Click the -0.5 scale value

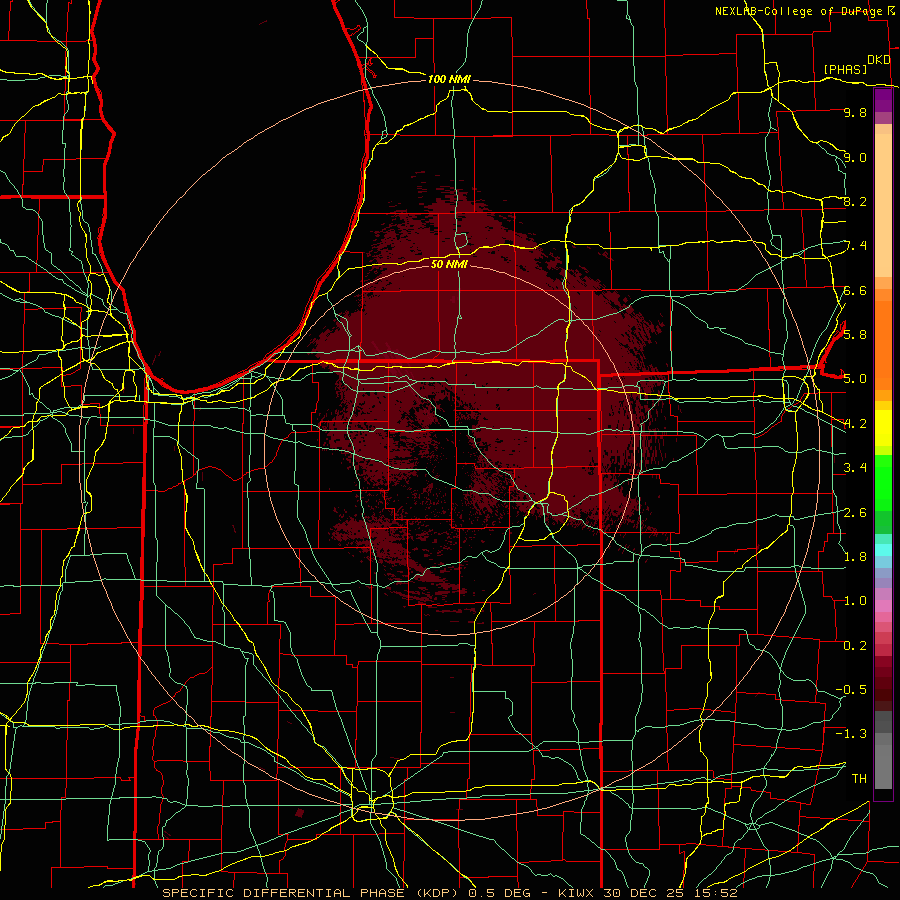[x=851, y=689]
